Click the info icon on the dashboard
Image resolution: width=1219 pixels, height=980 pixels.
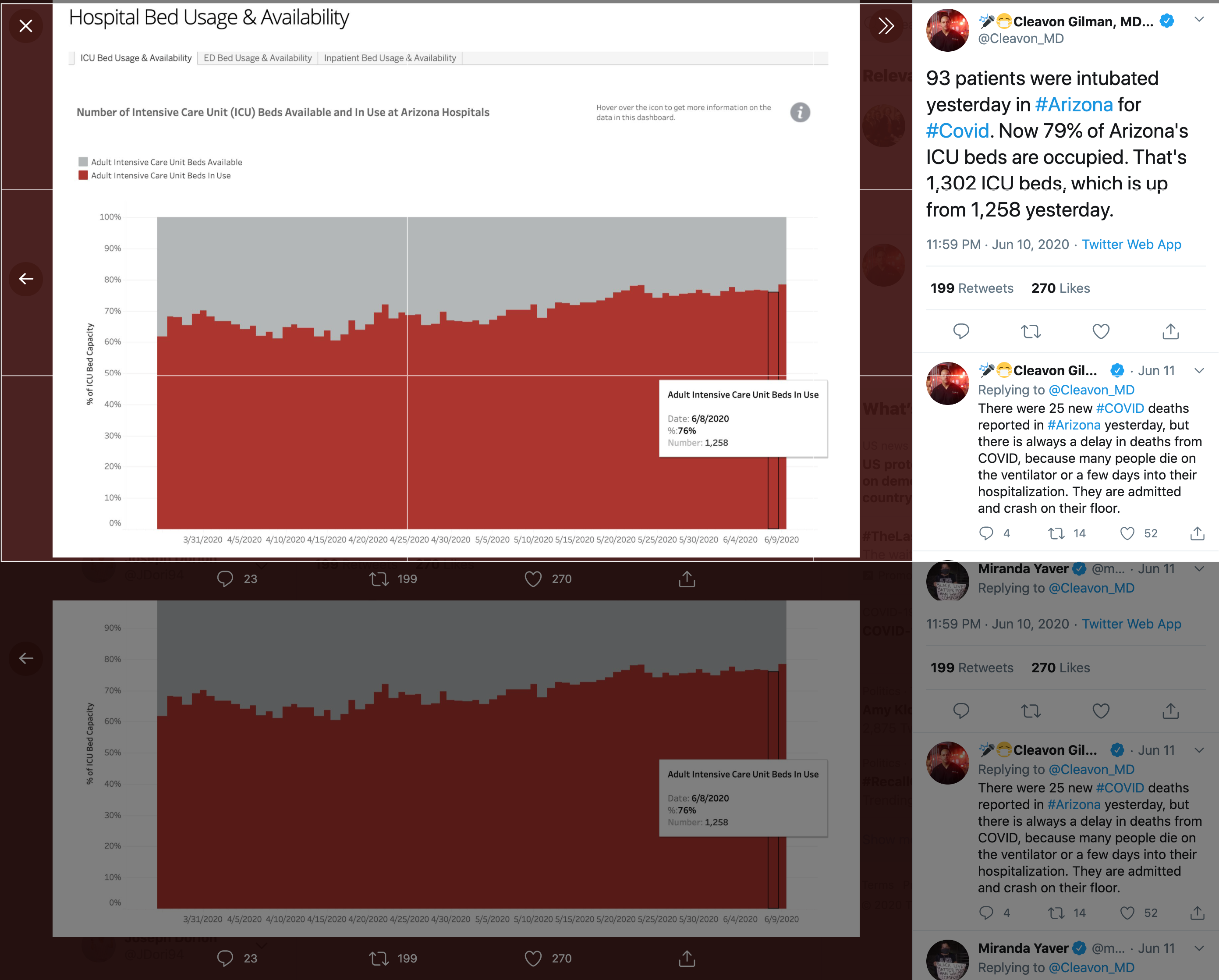[x=800, y=113]
